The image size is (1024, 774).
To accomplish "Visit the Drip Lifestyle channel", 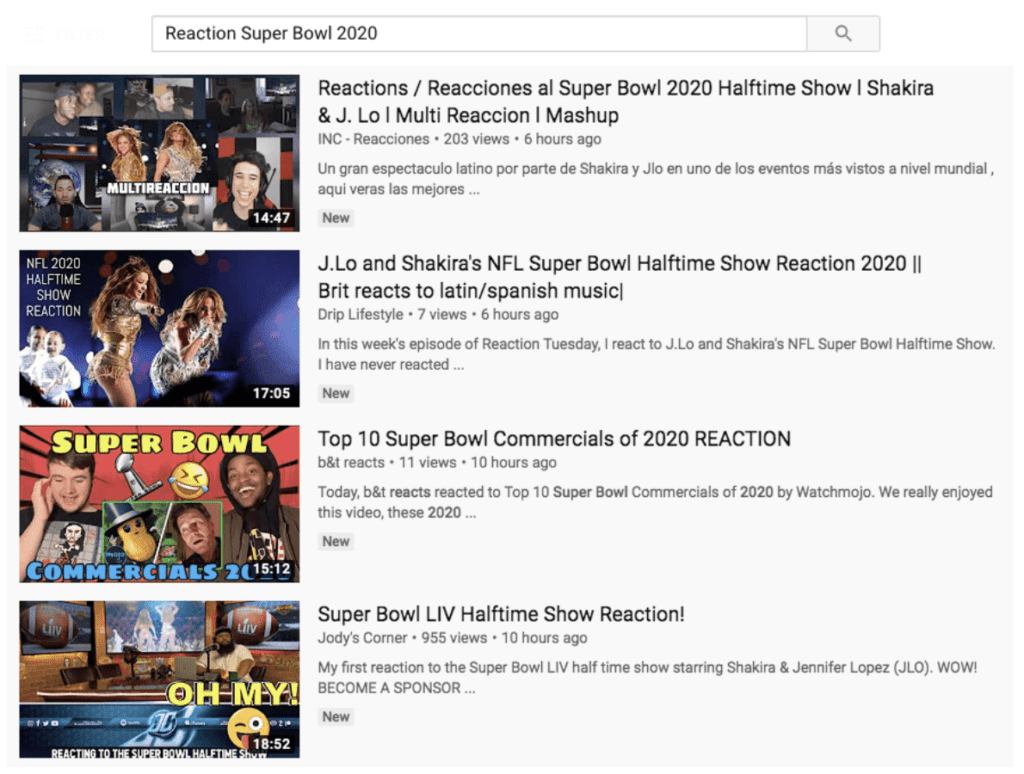I will click(x=360, y=314).
